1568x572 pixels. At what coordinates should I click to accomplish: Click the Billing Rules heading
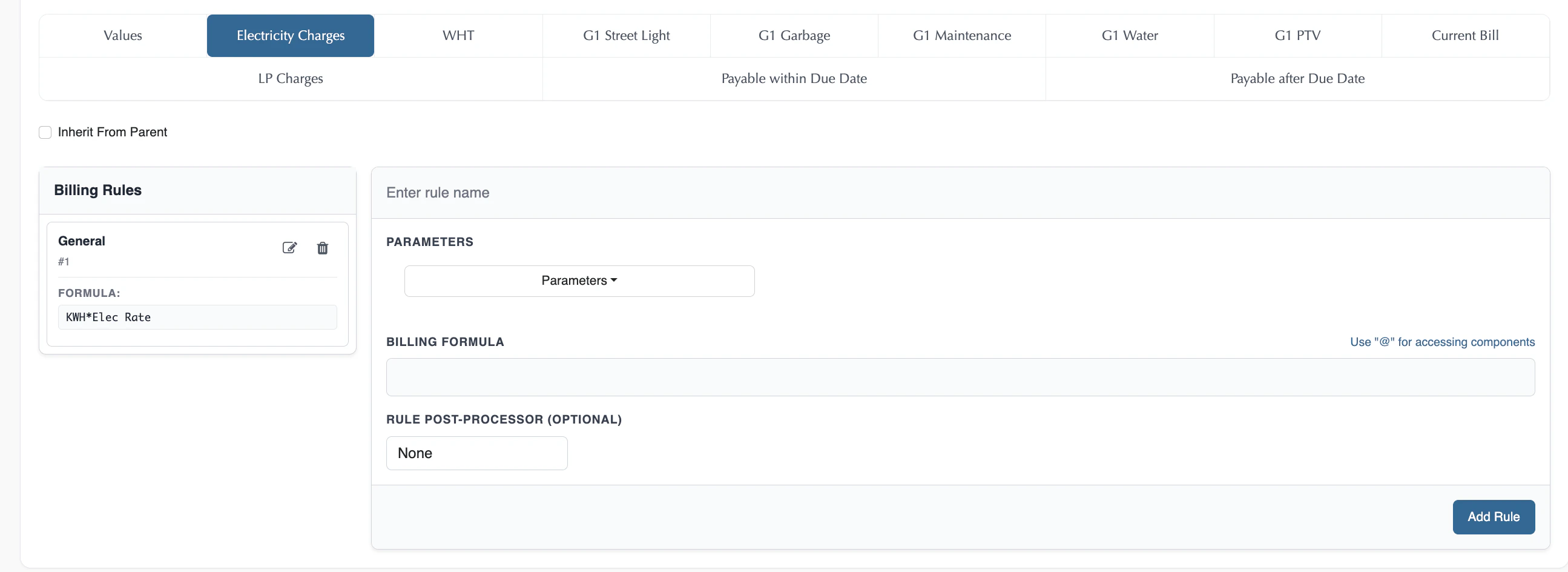tap(98, 190)
